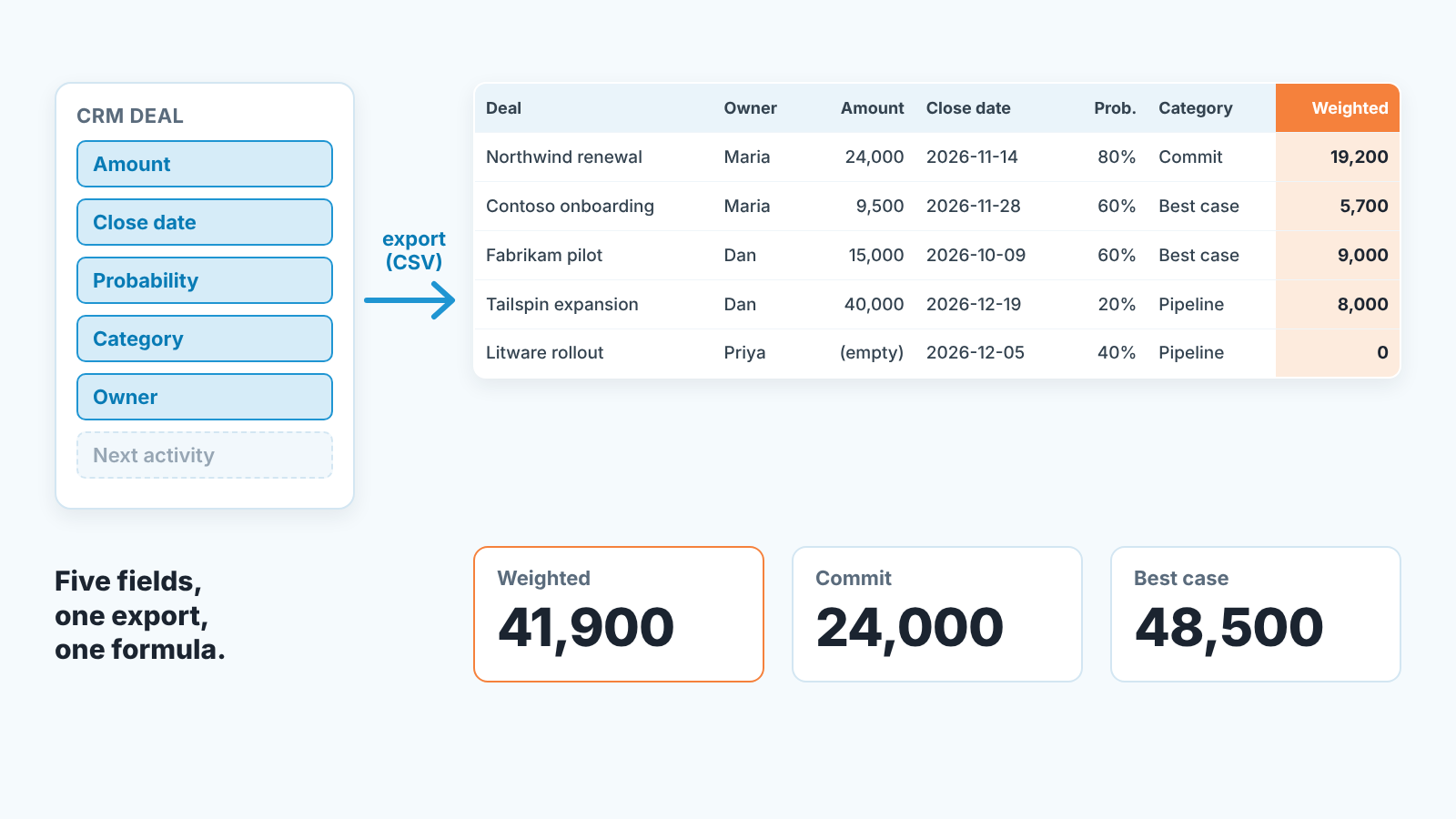Click Pipeline category for Tailspin expansion
The height and width of the screenshot is (819, 1456).
[1191, 304]
